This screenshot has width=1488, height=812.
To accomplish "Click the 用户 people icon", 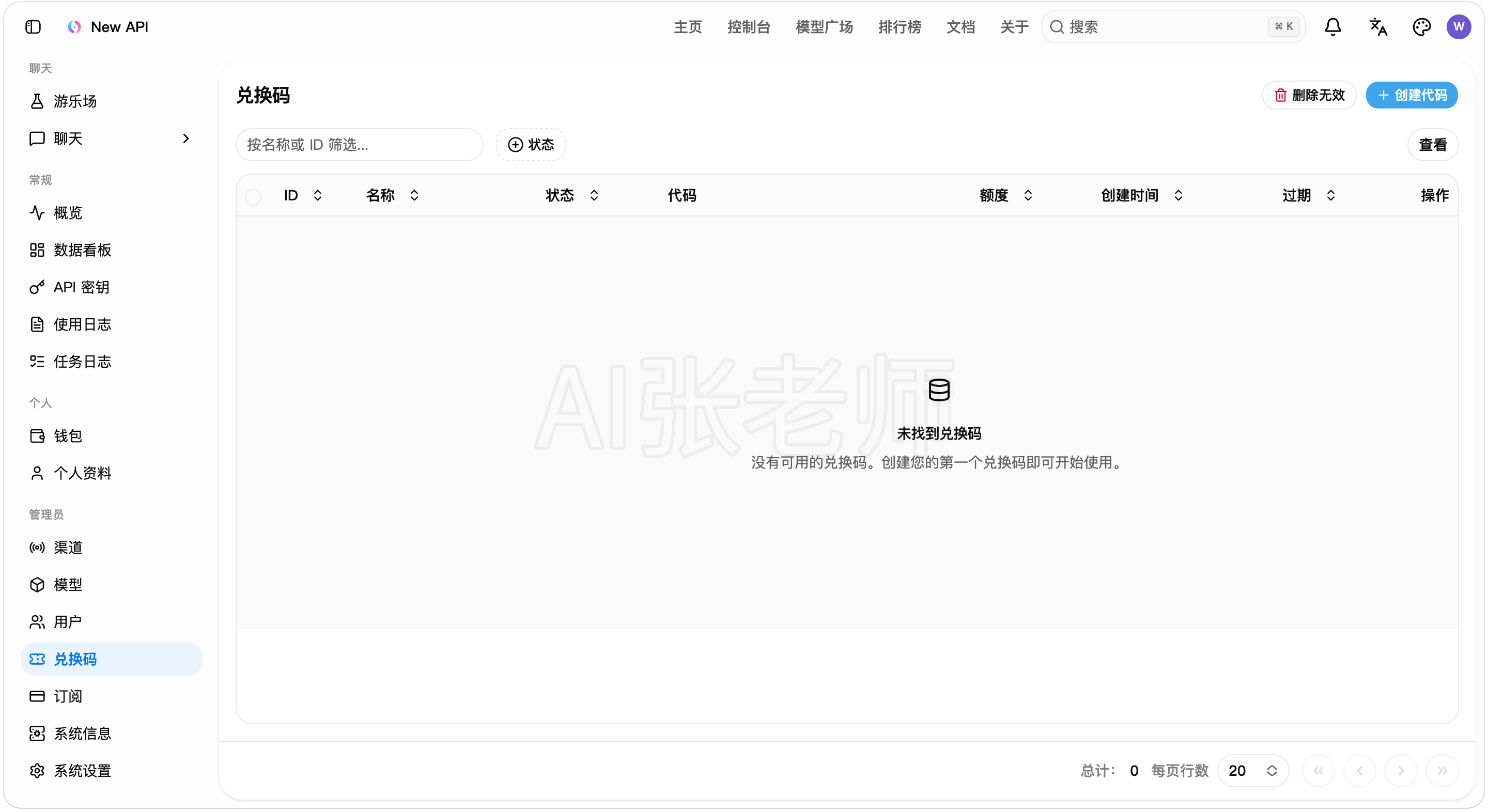I will (37, 622).
